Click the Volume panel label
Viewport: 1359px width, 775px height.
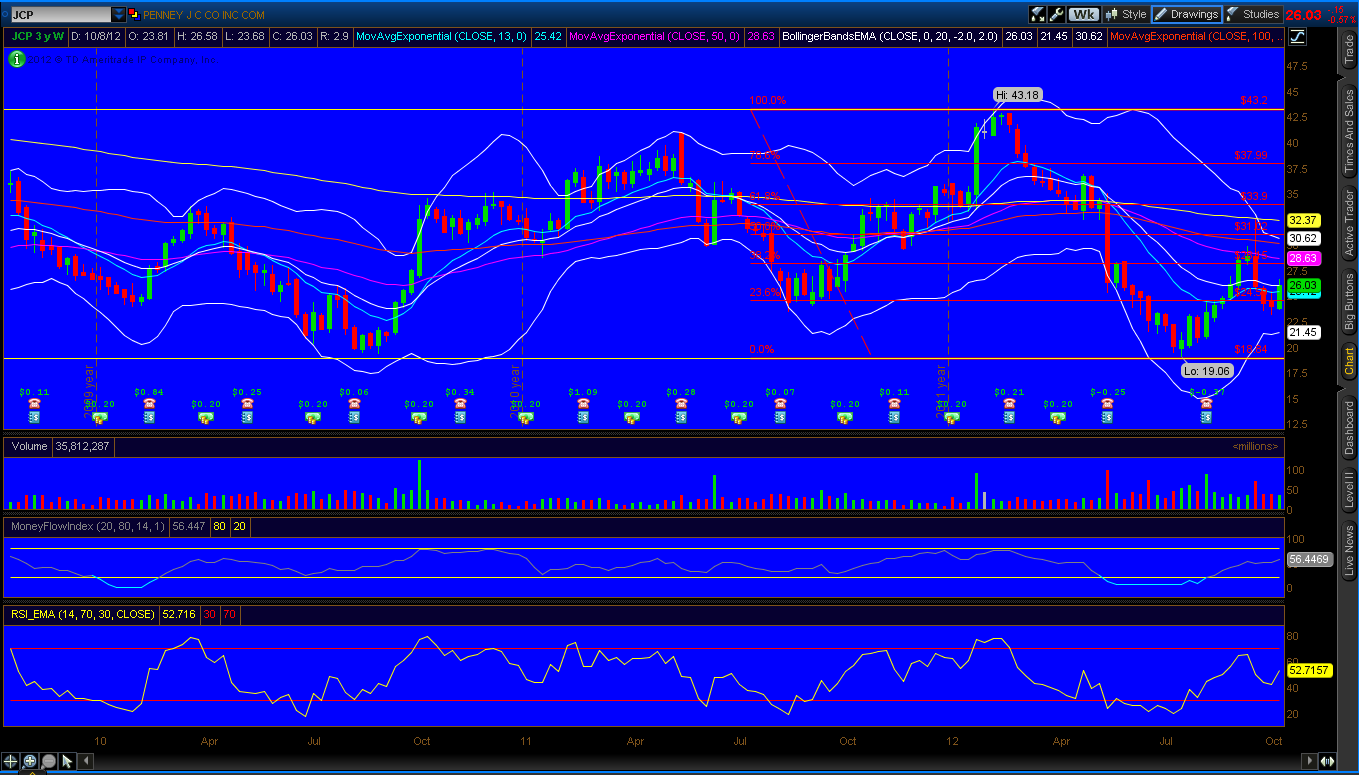click(29, 446)
